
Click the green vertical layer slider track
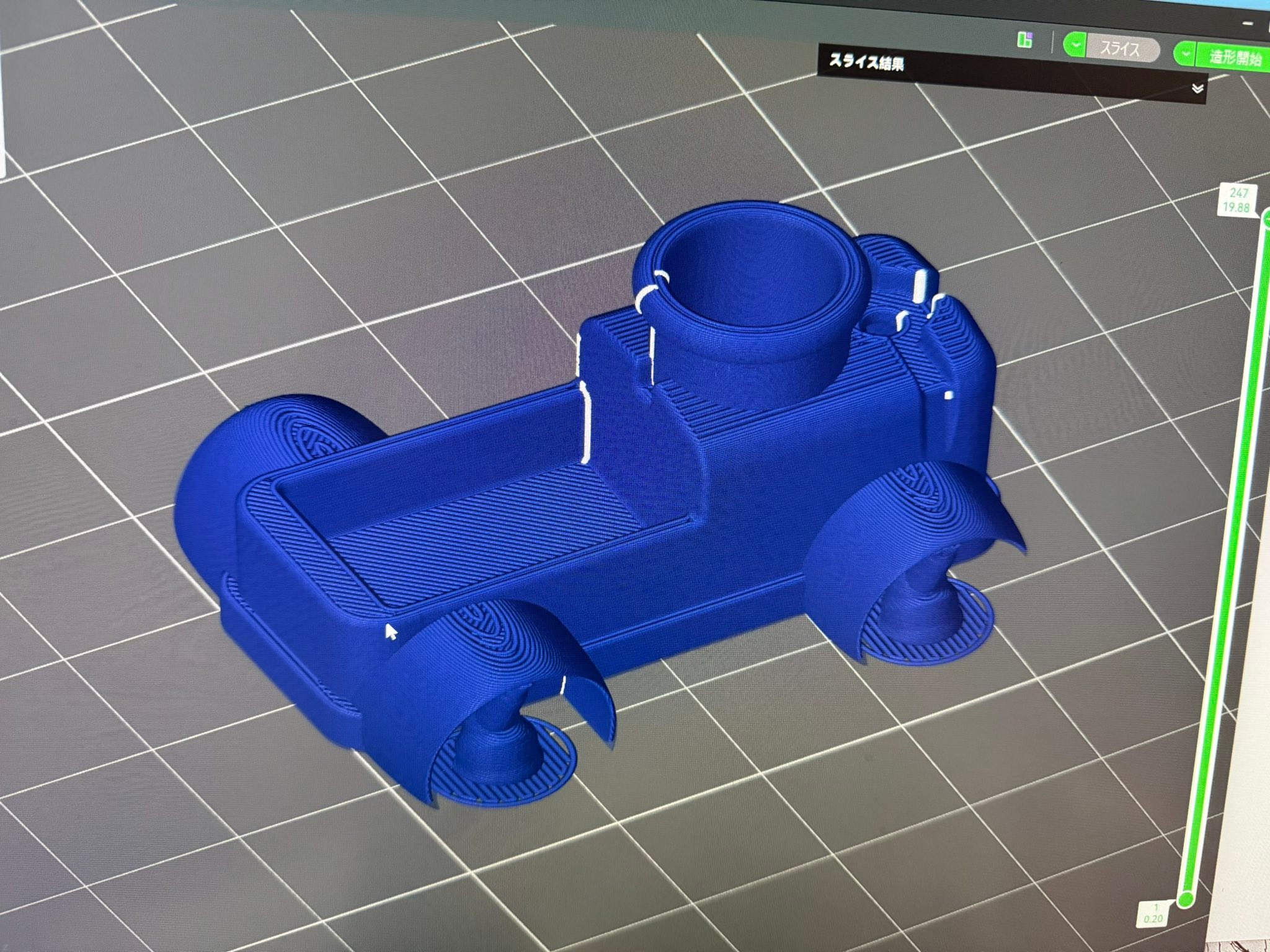[x=1227, y=558]
